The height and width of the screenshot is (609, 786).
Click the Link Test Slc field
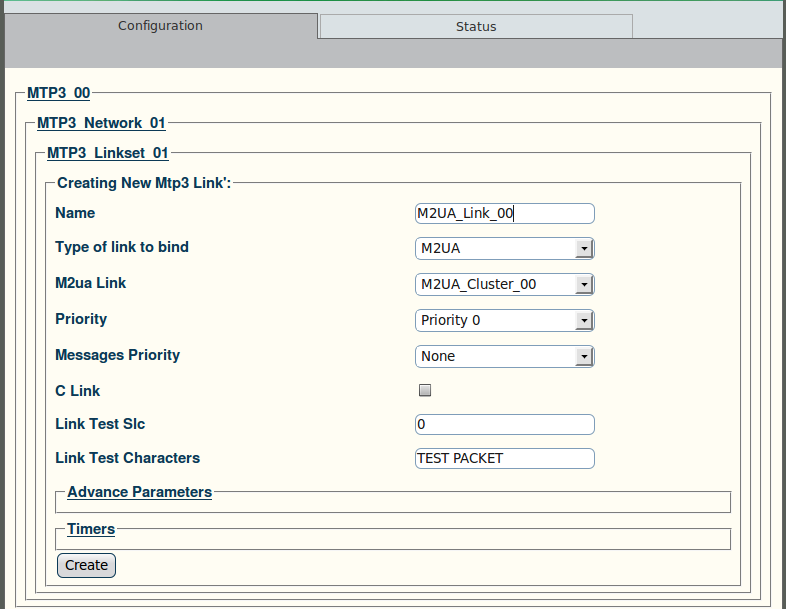point(505,425)
